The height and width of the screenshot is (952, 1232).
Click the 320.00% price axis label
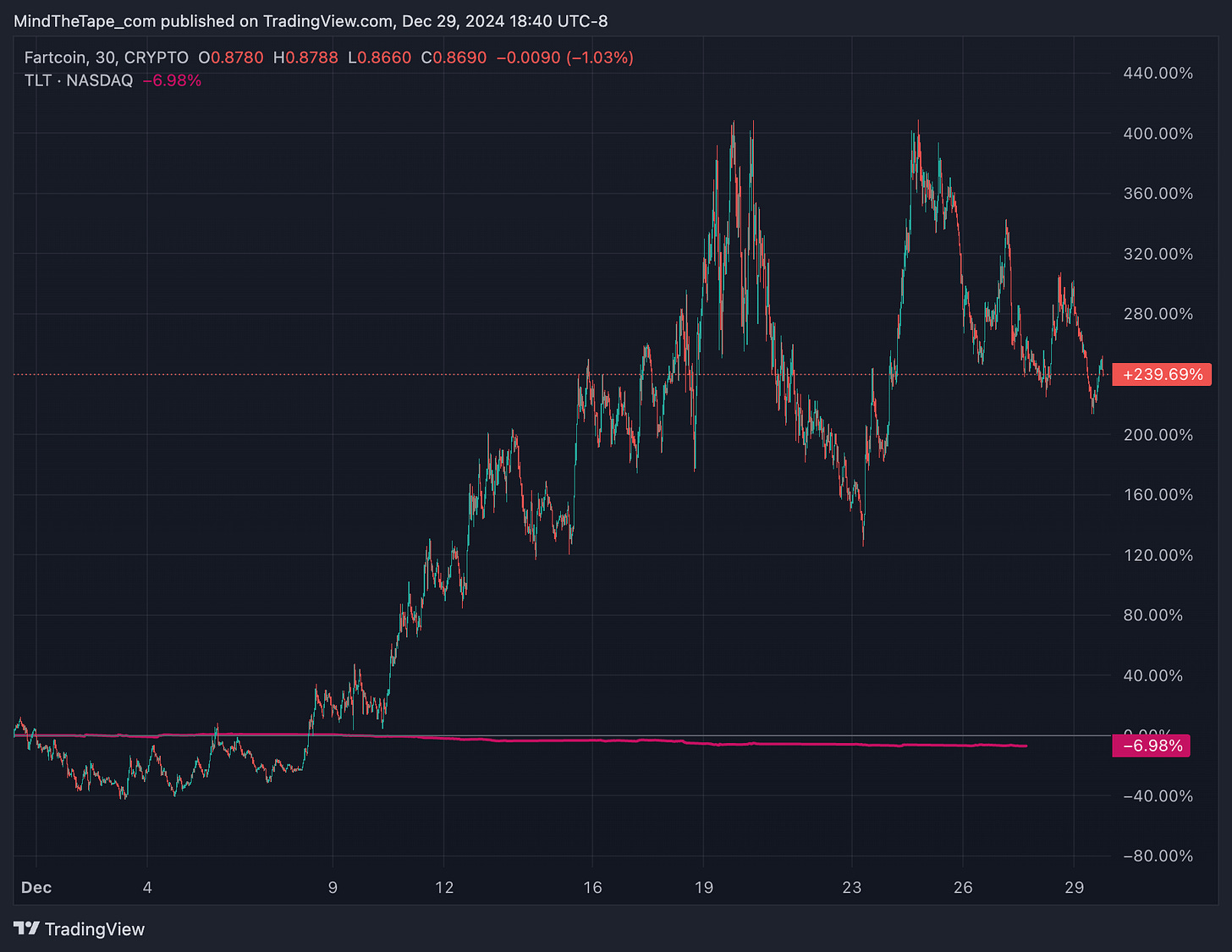pos(1158,254)
